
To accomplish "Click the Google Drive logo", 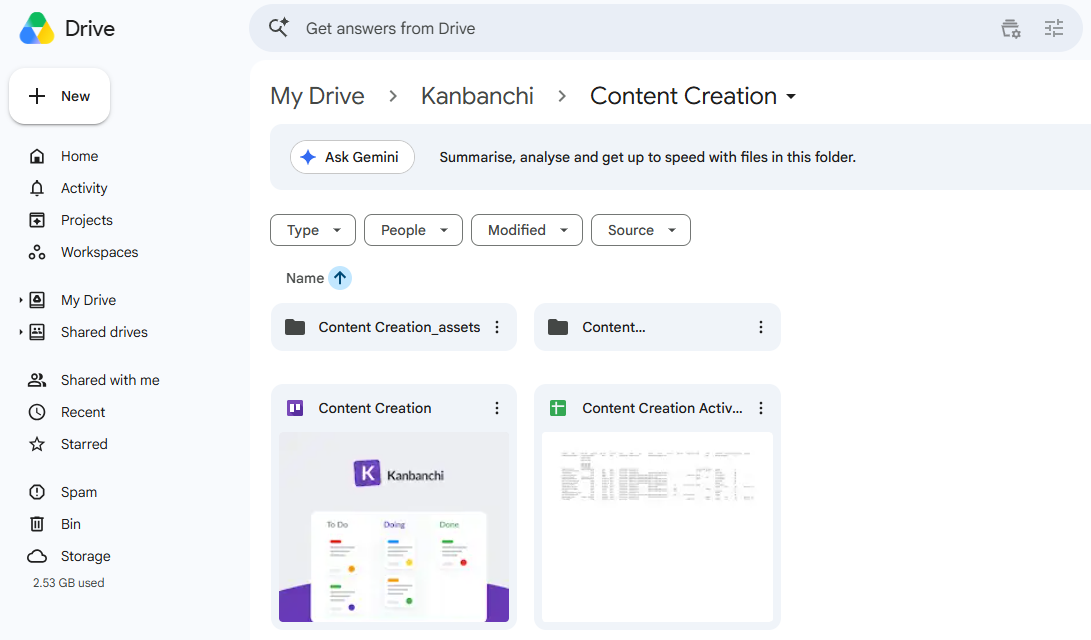I will click(x=37, y=29).
